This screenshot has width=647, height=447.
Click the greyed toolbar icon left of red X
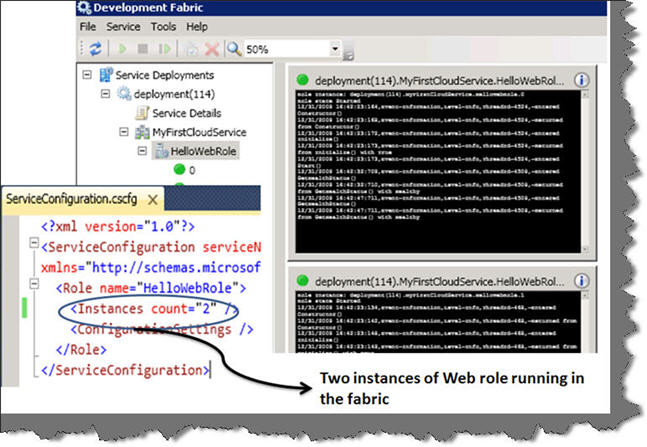pyautogui.click(x=191, y=49)
